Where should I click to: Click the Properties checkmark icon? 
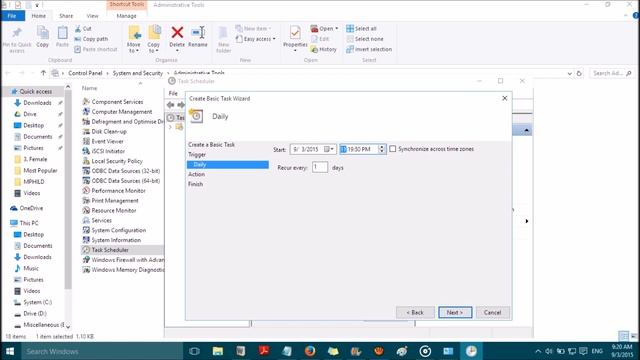[x=295, y=33]
